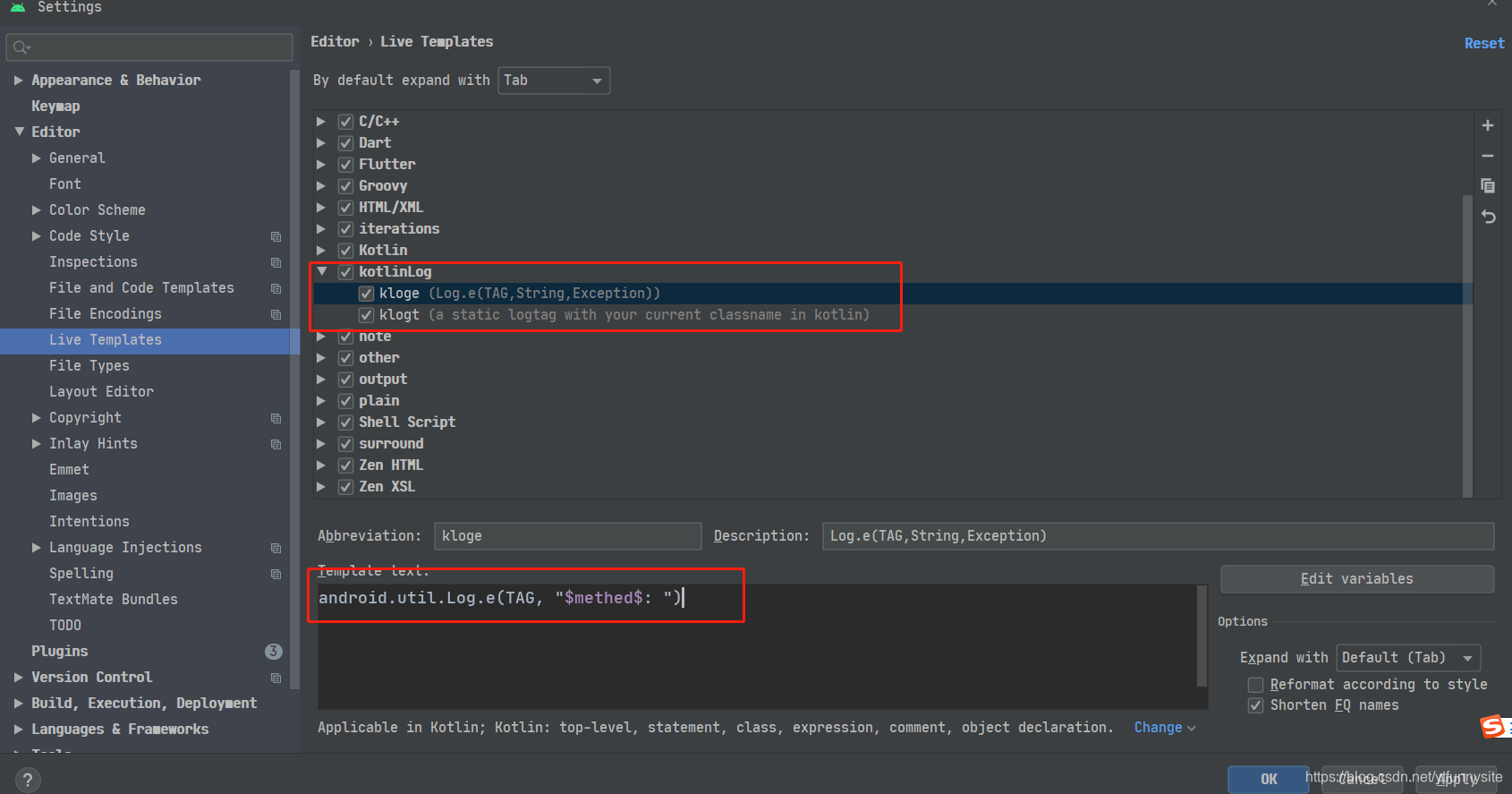Click the Abbreviation field containing kloge

click(x=567, y=536)
